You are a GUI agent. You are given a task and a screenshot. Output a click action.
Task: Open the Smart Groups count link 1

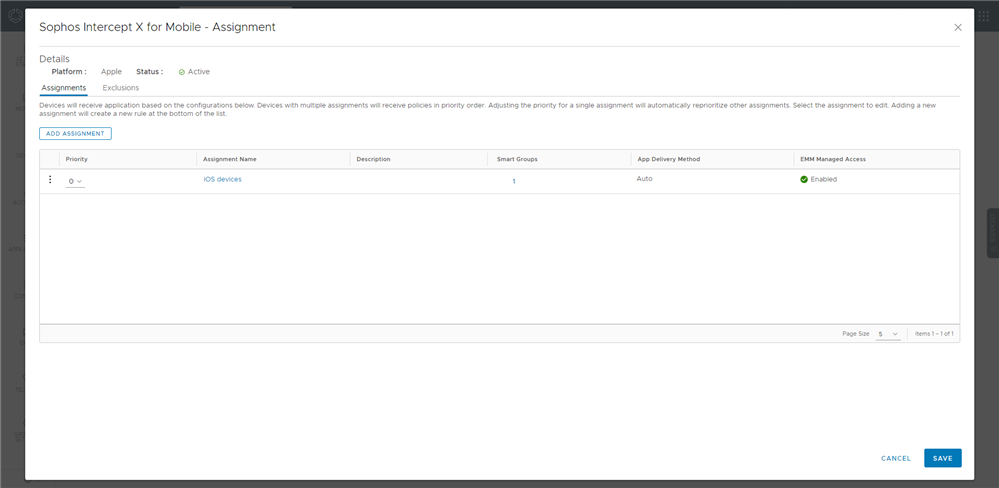pos(514,182)
